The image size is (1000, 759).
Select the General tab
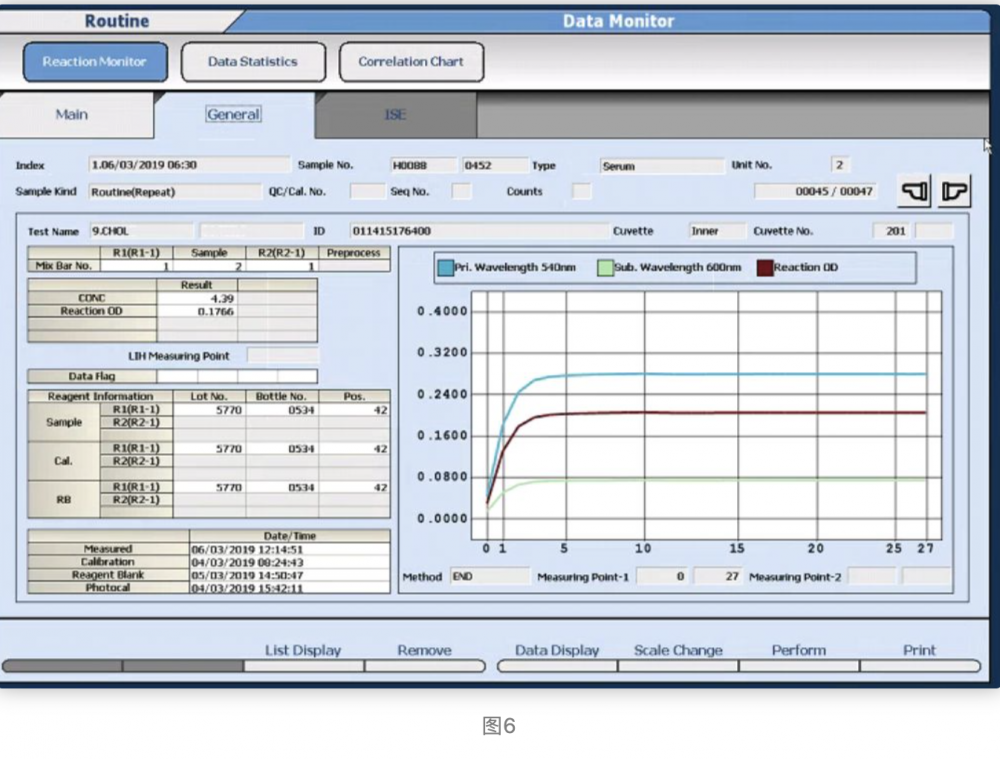[233, 115]
